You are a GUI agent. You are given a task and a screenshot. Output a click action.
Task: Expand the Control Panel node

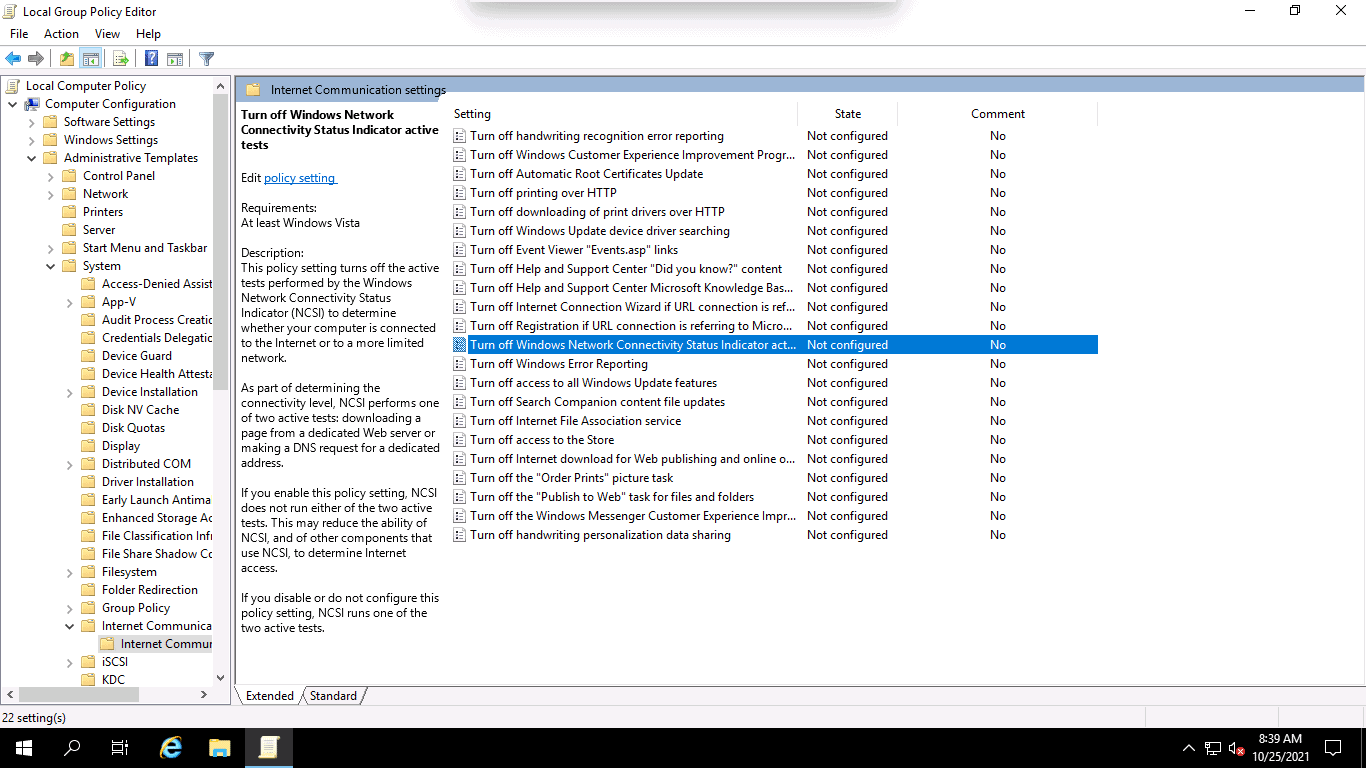pos(50,176)
